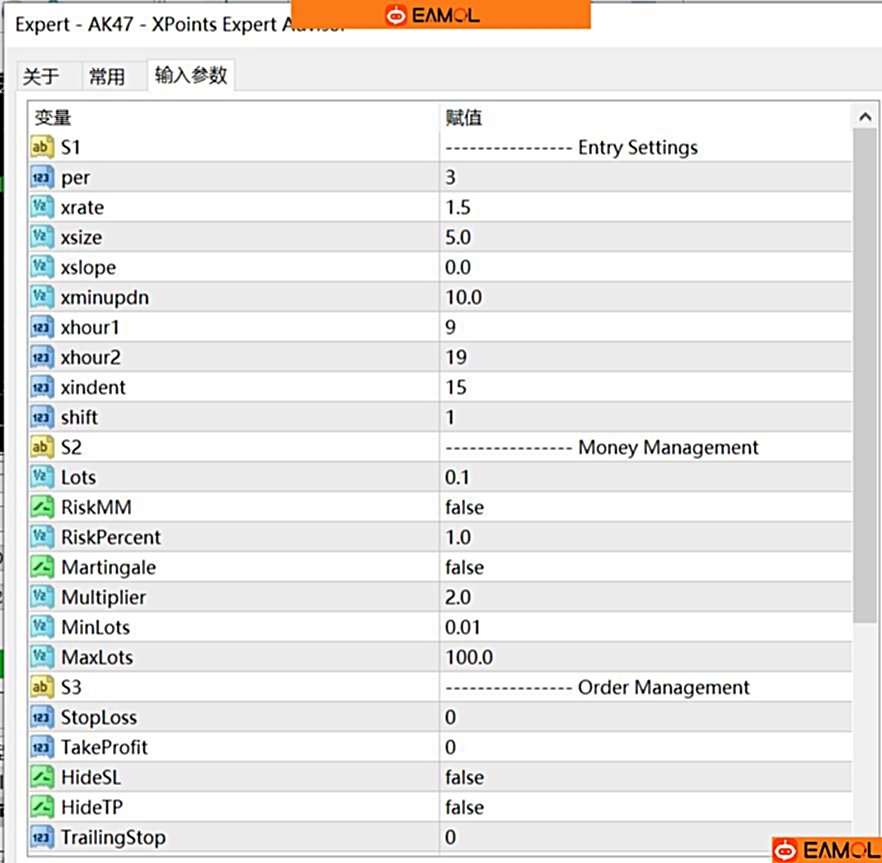The image size is (882, 863).
Task: Toggle the HideSL false value
Action: click(x=464, y=778)
